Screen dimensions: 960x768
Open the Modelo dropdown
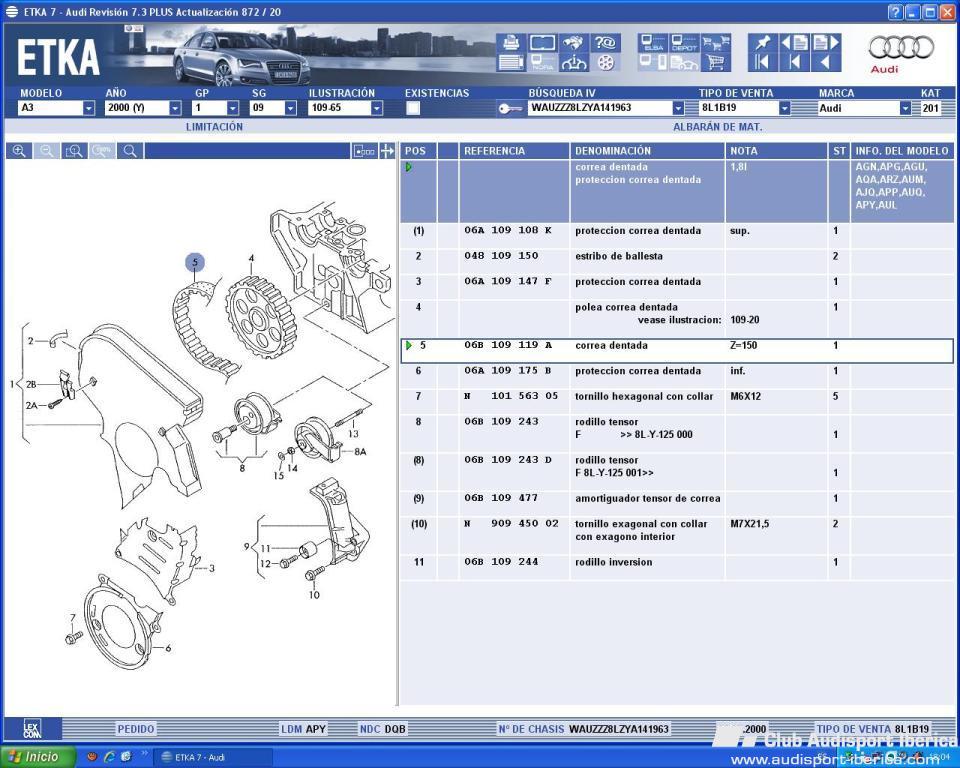tap(89, 108)
